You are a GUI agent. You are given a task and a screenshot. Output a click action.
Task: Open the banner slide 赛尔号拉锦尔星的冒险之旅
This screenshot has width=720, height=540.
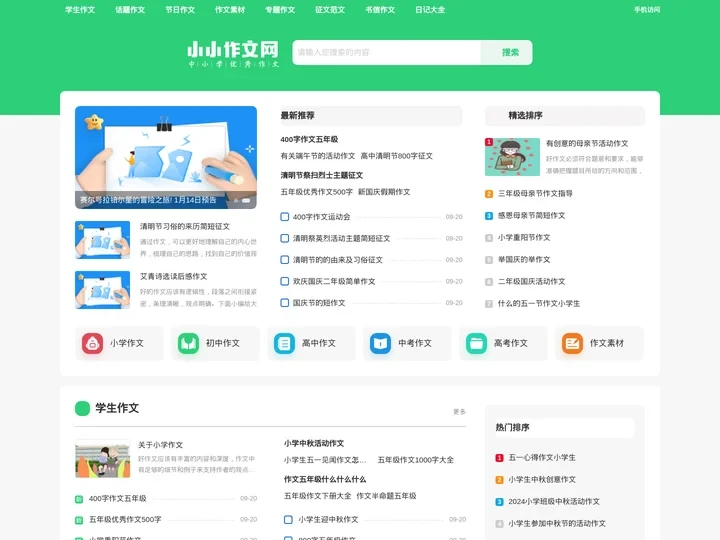(166, 158)
